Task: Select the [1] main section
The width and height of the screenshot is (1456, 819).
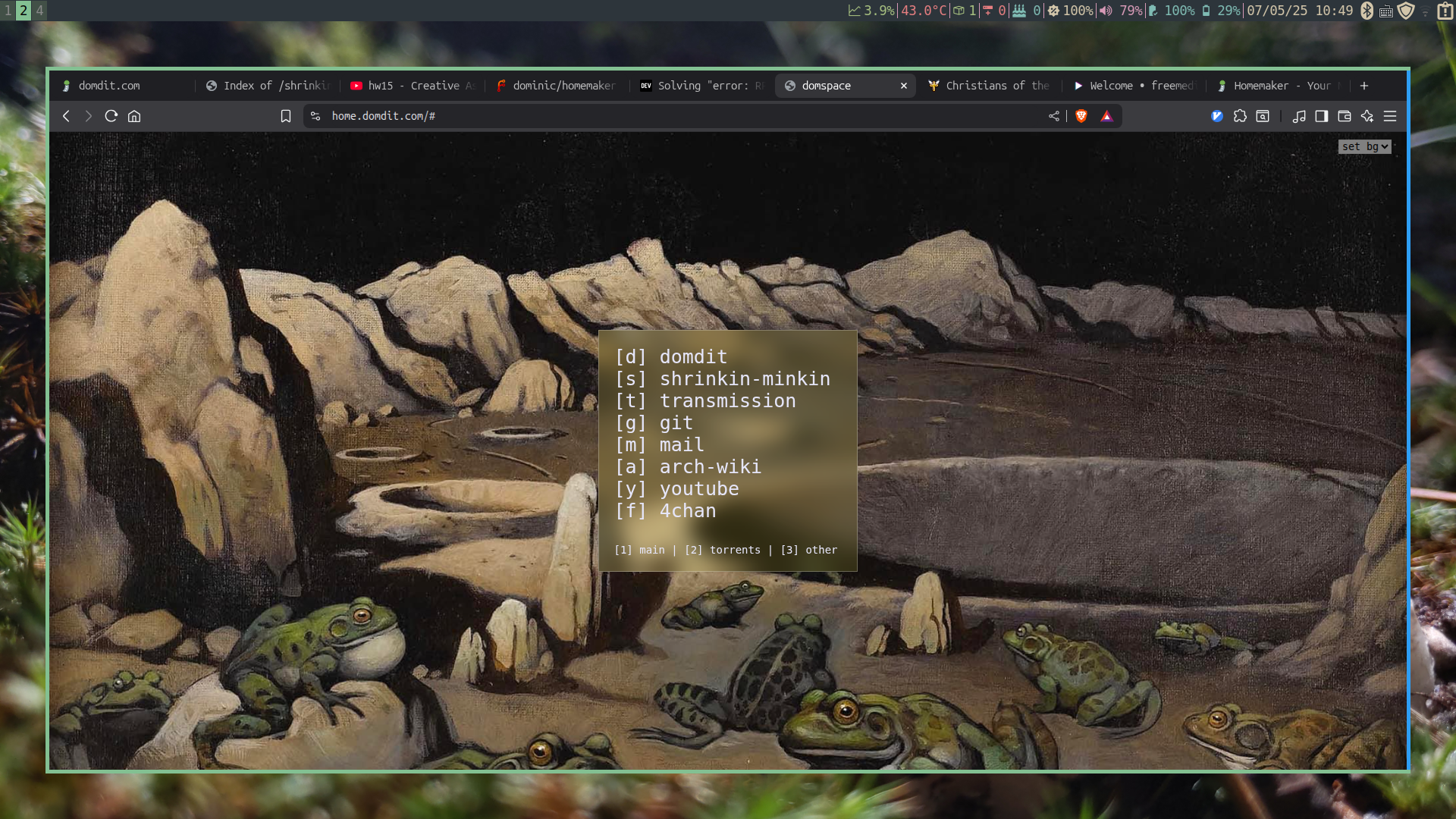Action: click(x=639, y=550)
